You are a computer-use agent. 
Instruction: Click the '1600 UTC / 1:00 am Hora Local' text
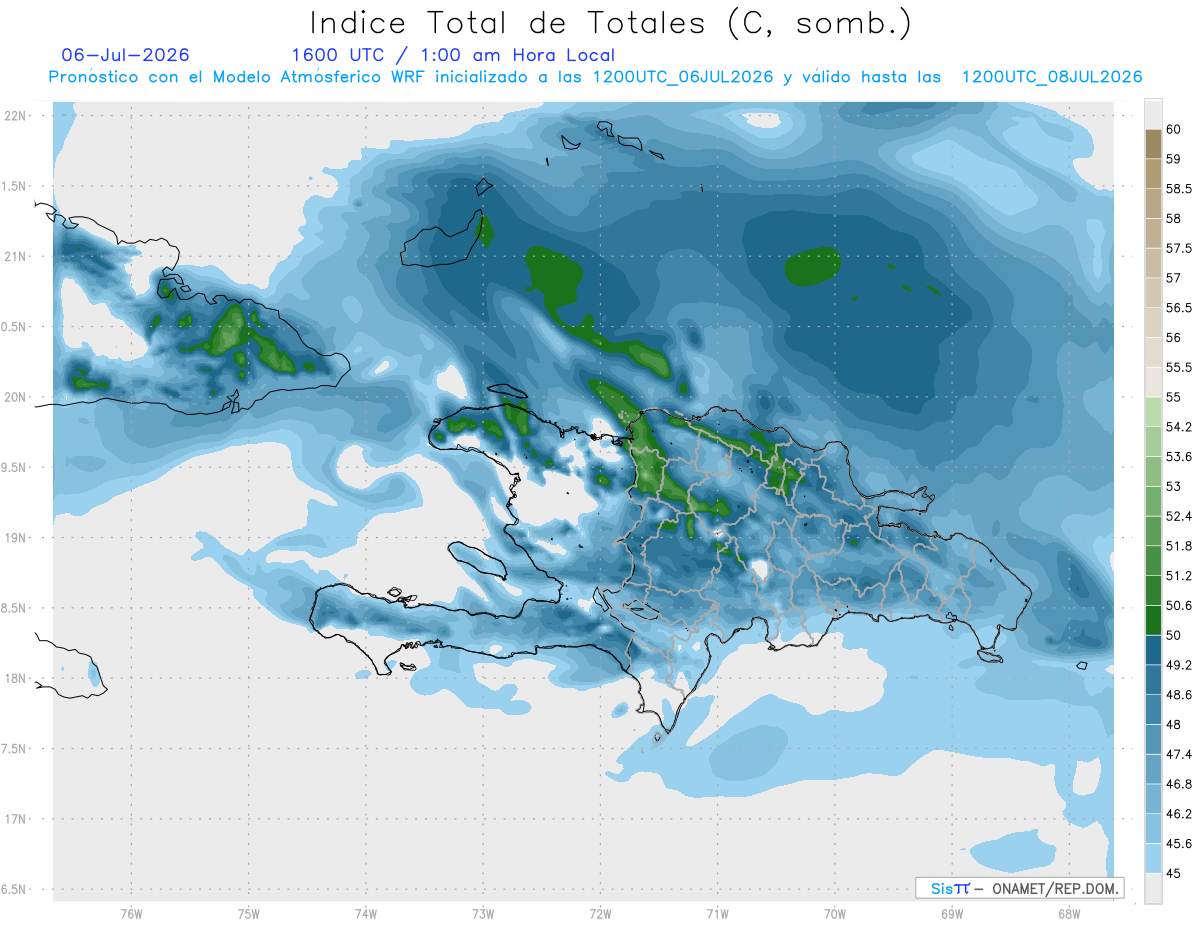pos(453,55)
